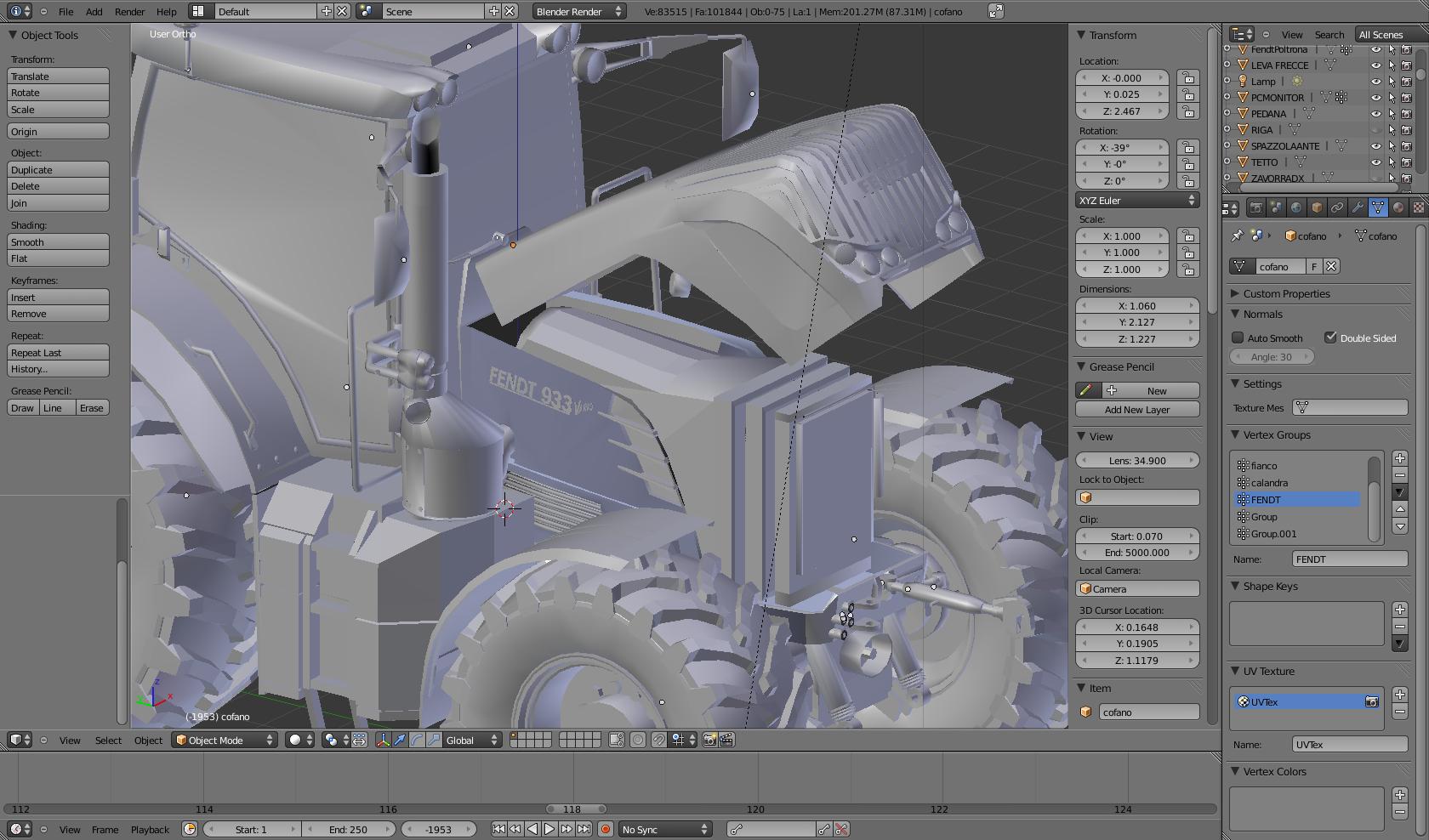1429x840 pixels.
Task: Enable automatic keyframe record button
Action: (606, 829)
